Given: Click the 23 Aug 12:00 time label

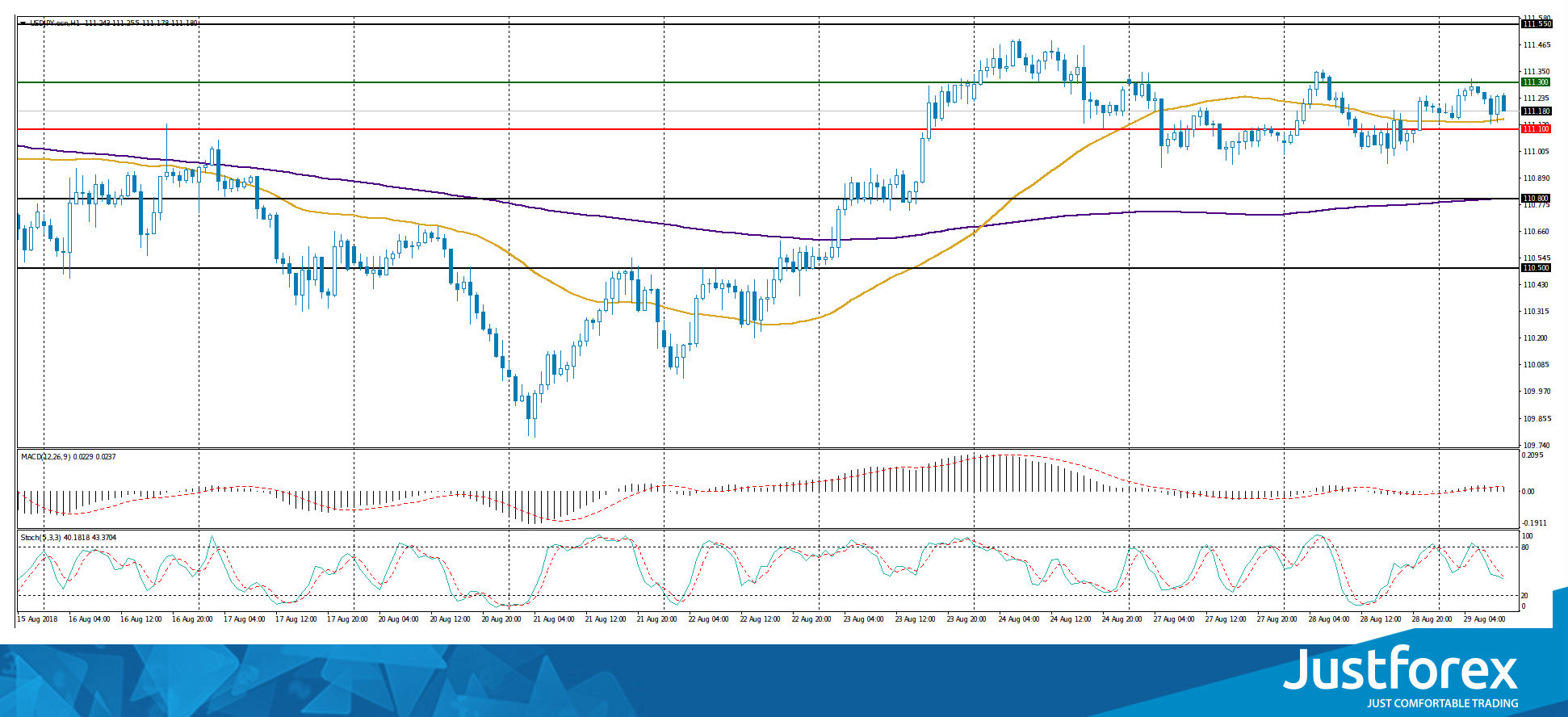Looking at the screenshot, I should 916,619.
